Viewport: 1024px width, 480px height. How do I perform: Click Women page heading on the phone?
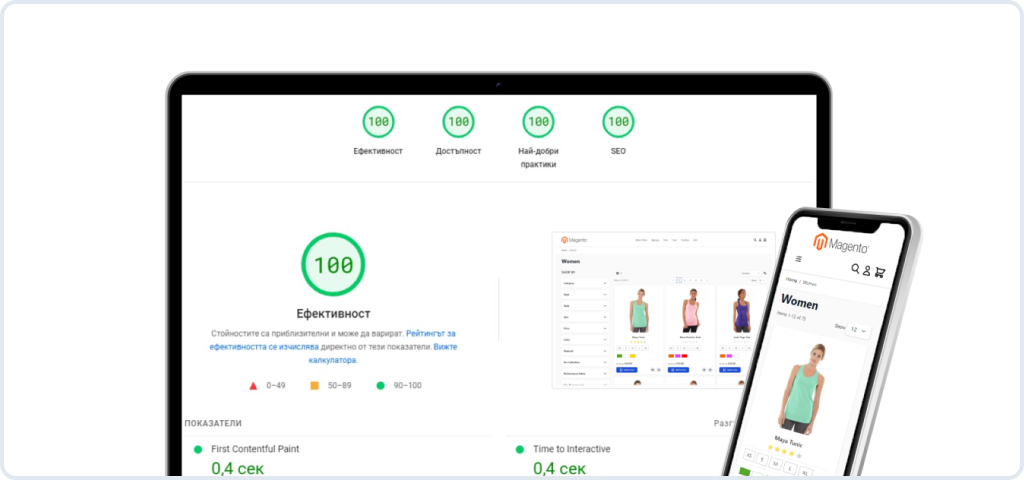(799, 303)
